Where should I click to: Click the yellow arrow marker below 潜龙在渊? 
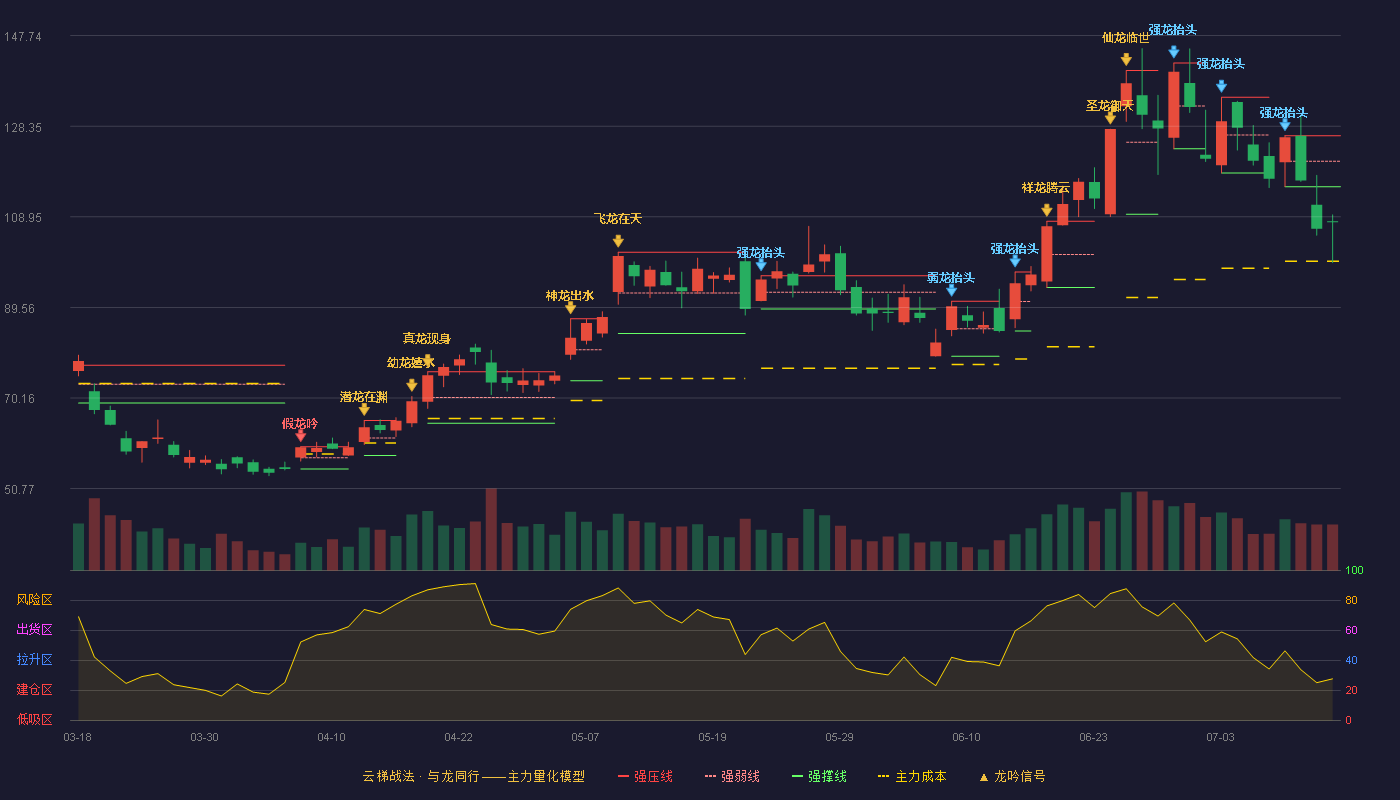pyautogui.click(x=364, y=410)
